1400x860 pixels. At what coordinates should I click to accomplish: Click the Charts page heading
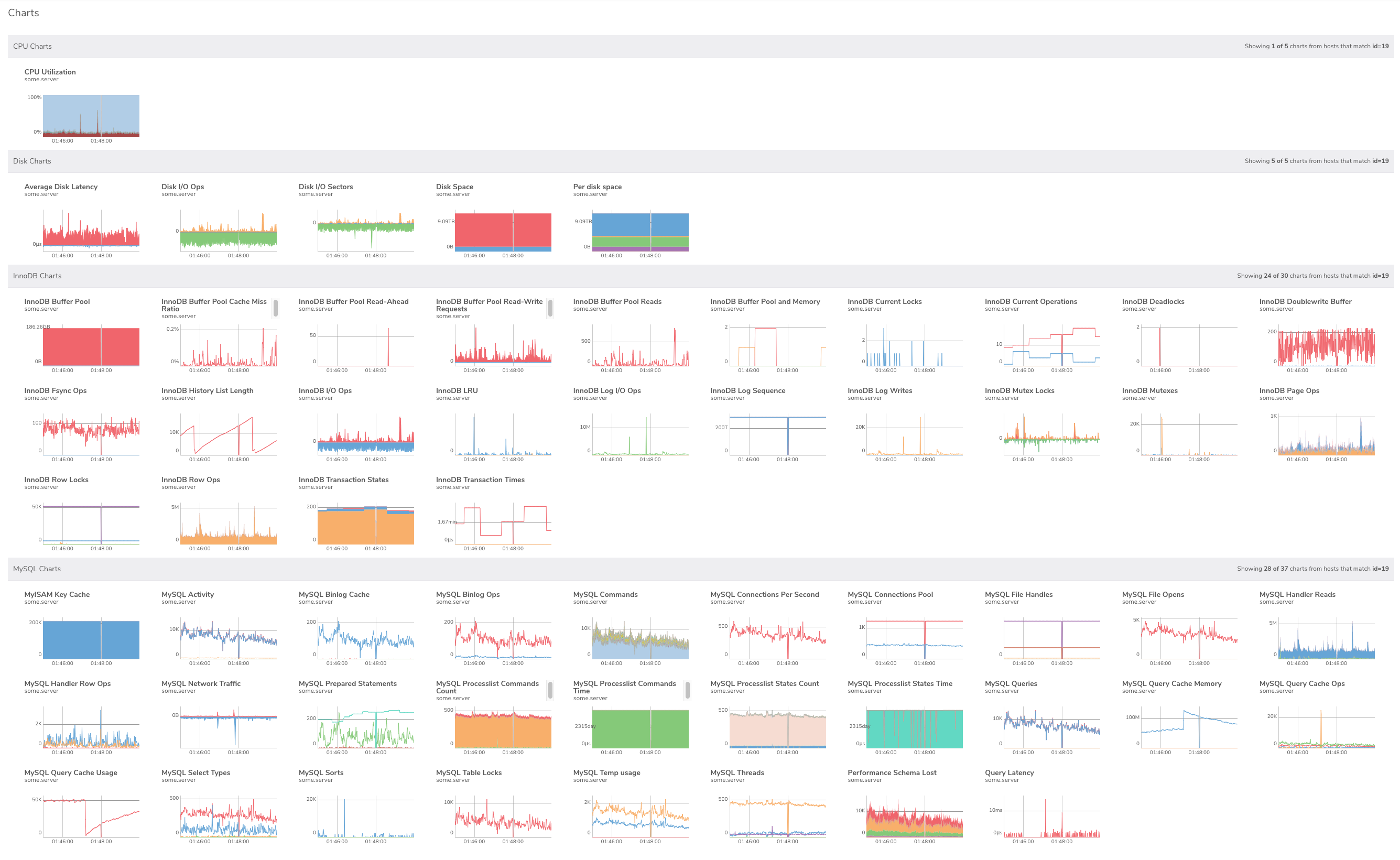pos(23,13)
